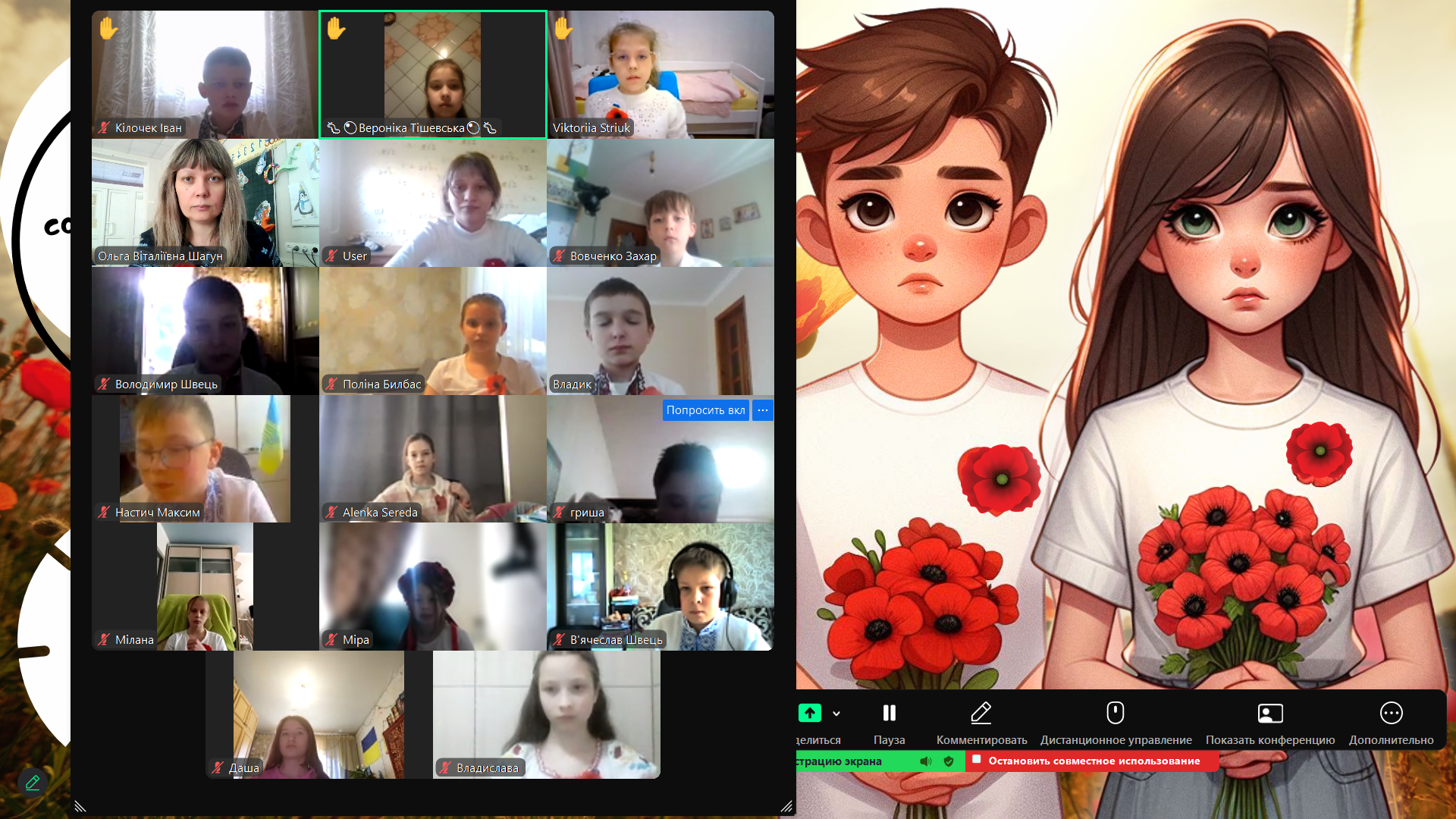Image resolution: width=1456 pixels, height=819 pixels.
Task: Click muted mic icon next to В'ячеслав Швець
Action: point(559,640)
